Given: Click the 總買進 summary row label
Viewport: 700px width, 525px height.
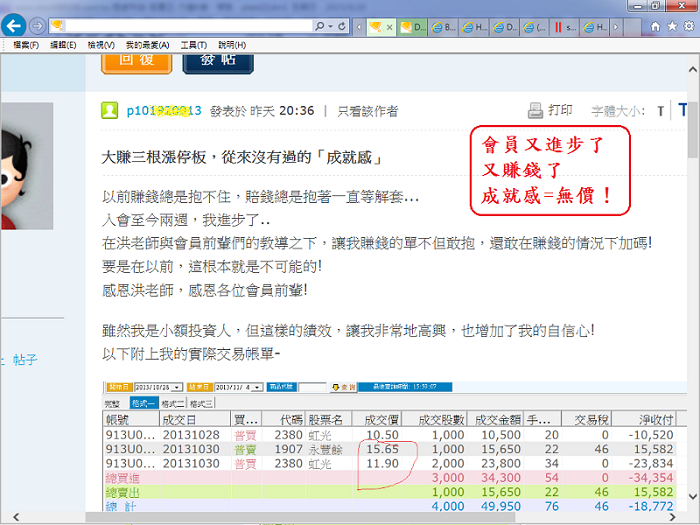Looking at the screenshot, I should coord(123,478).
